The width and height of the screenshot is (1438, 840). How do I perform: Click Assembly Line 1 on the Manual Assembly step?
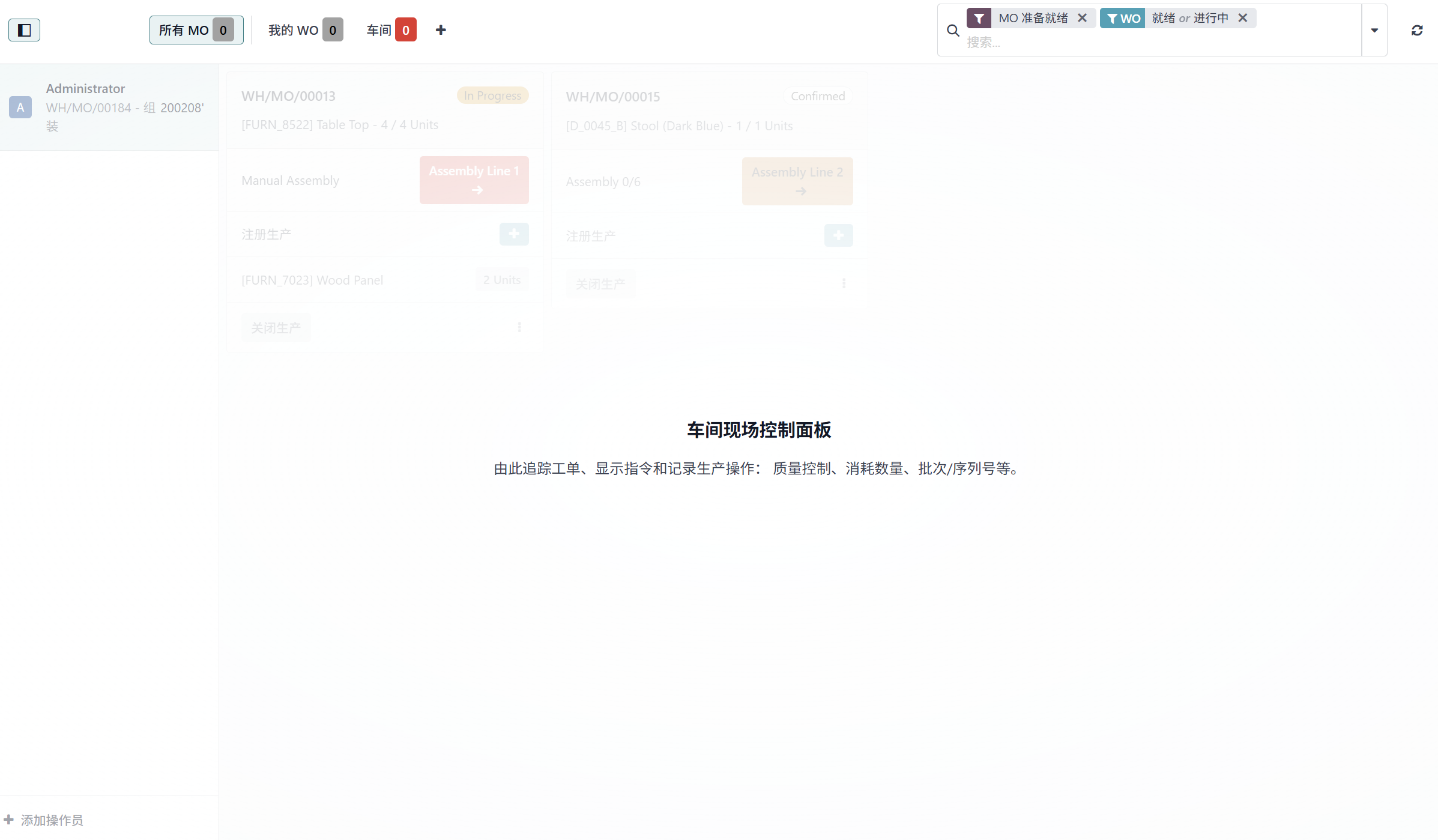pos(474,180)
